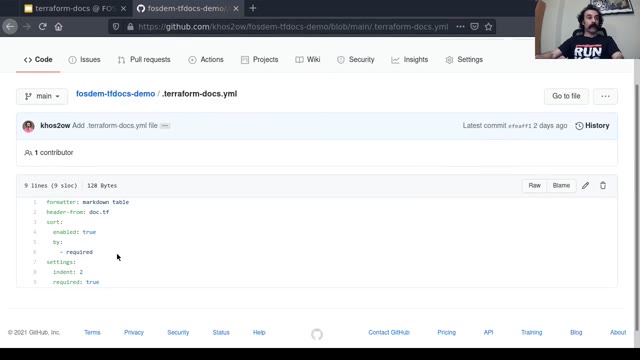Open page actions three-dot menu in address bar

(460, 27)
